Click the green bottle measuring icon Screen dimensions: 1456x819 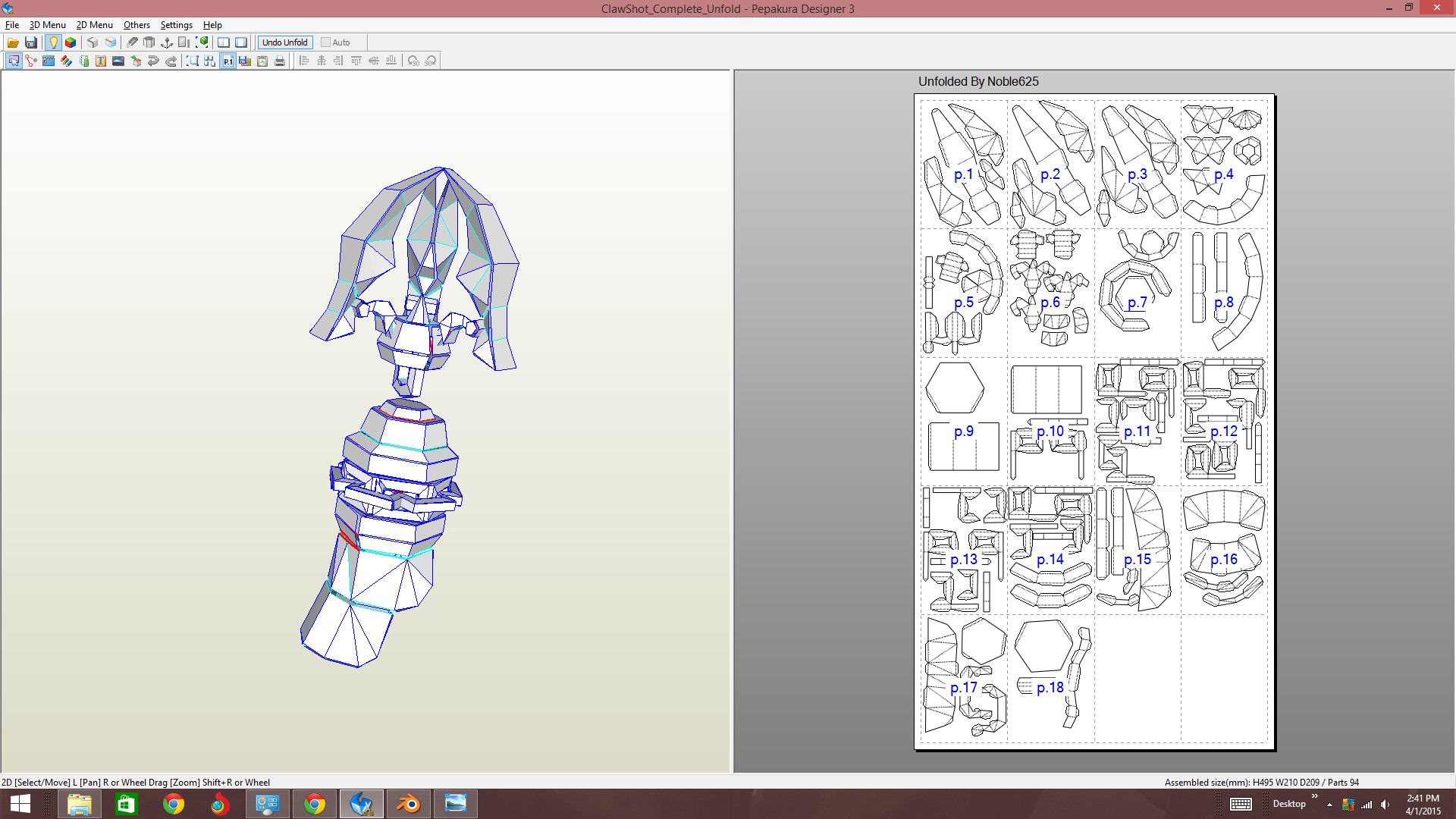(83, 61)
